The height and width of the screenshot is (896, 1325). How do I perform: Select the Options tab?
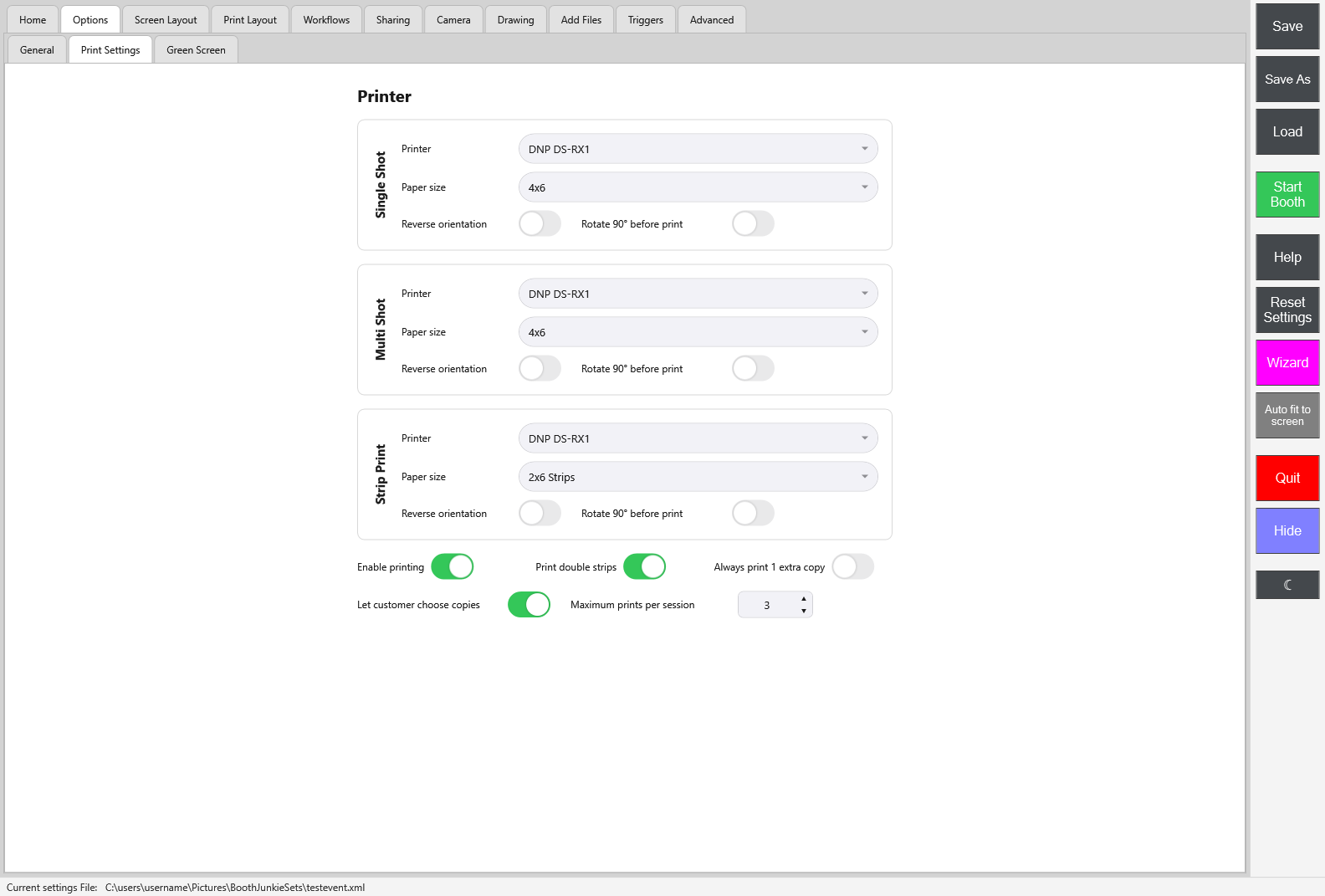(x=90, y=19)
